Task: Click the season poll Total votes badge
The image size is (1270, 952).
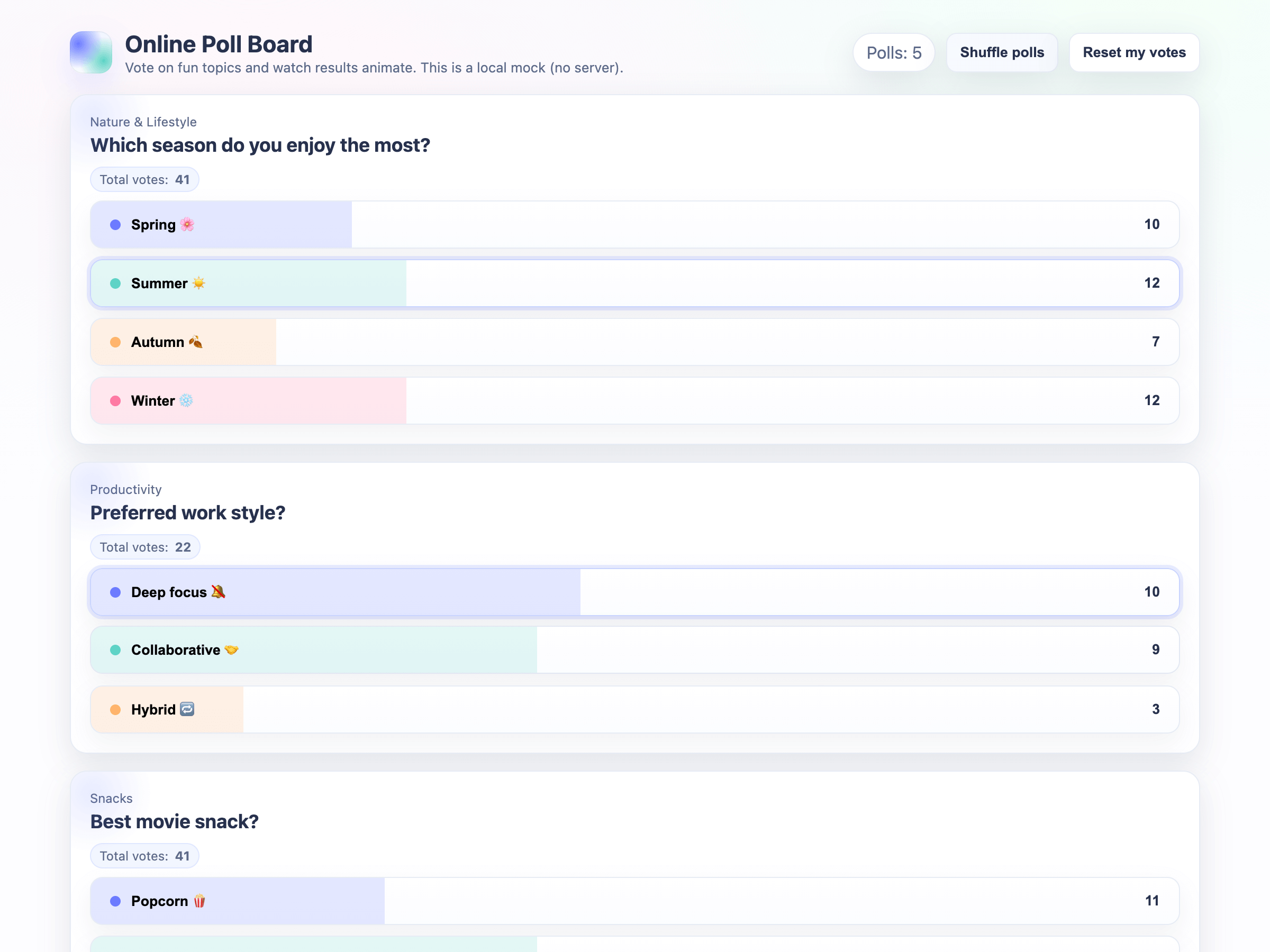Action: click(144, 180)
